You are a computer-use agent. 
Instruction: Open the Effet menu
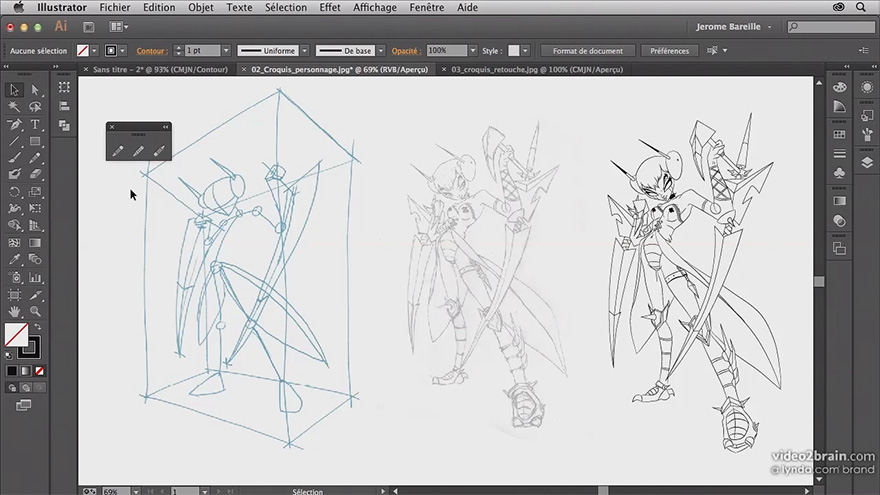coord(329,7)
